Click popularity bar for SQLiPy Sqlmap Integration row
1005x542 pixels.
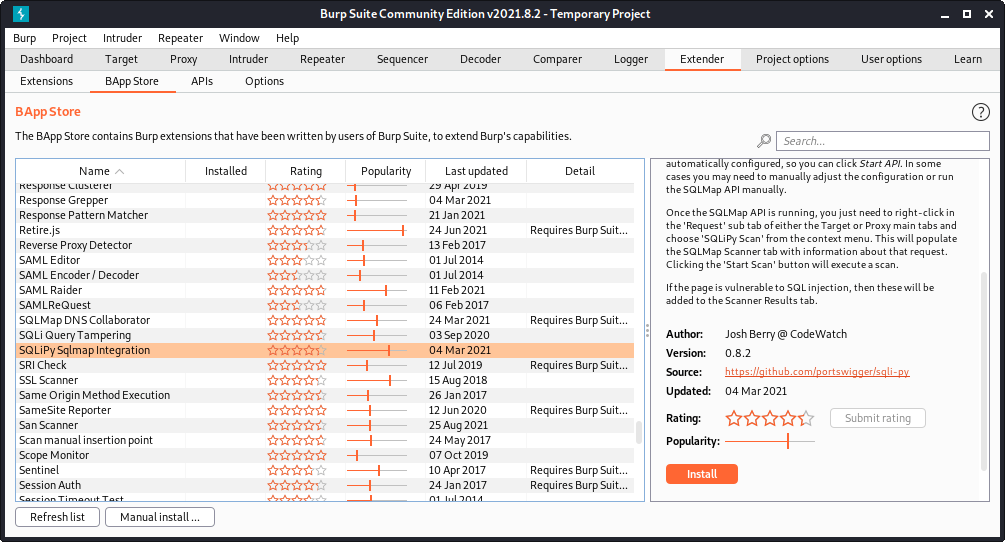377,350
